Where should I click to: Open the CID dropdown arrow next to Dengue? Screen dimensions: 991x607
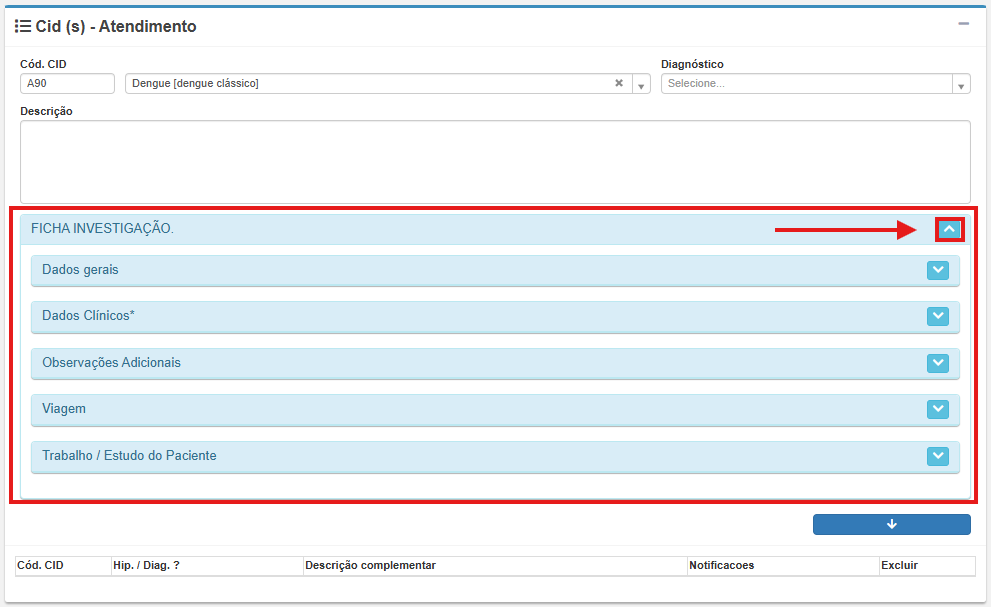(x=642, y=85)
